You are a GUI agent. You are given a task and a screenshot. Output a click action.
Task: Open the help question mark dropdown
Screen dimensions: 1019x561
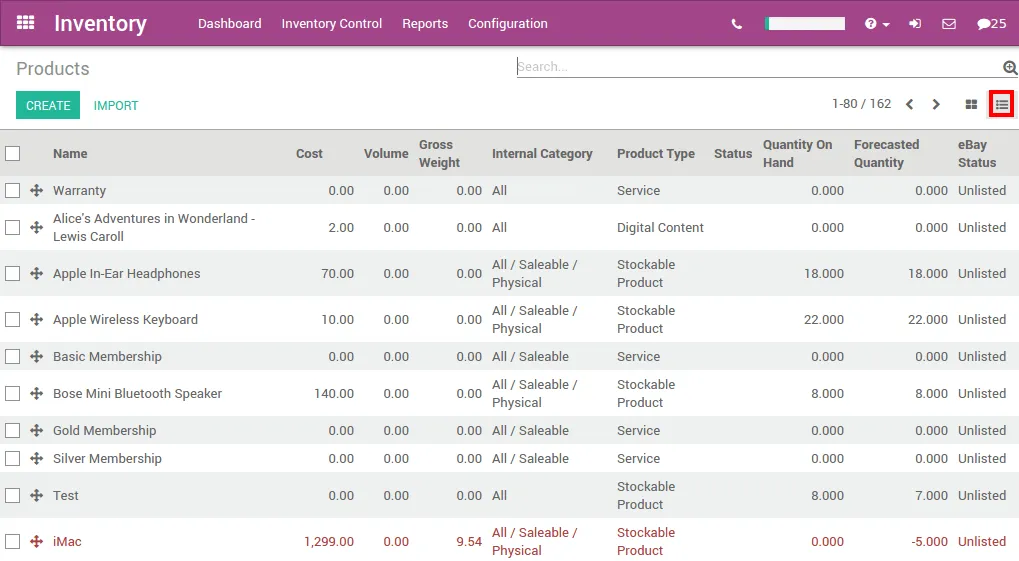(x=877, y=24)
